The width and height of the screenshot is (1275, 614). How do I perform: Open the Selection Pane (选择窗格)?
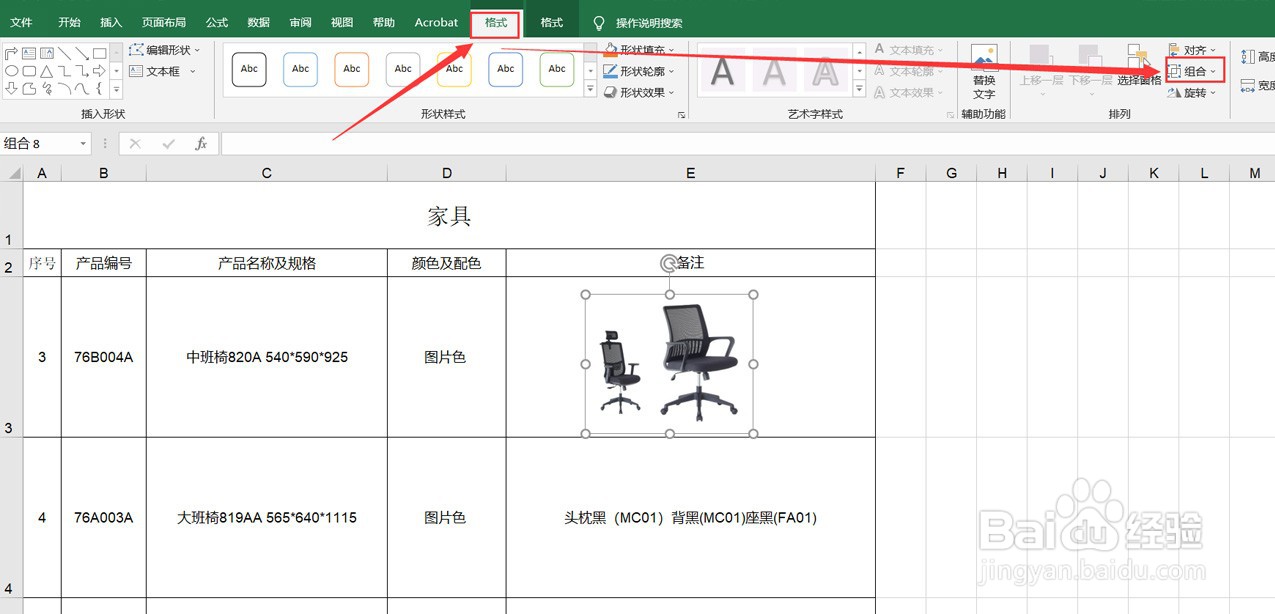click(1139, 66)
